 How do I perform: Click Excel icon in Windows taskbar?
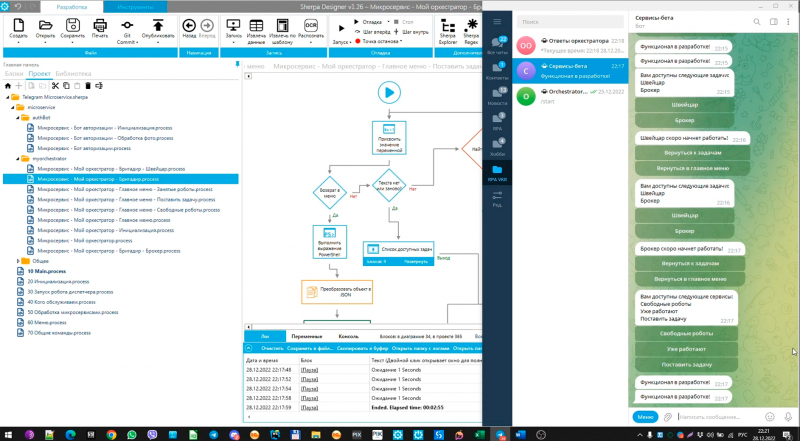tap(480, 434)
